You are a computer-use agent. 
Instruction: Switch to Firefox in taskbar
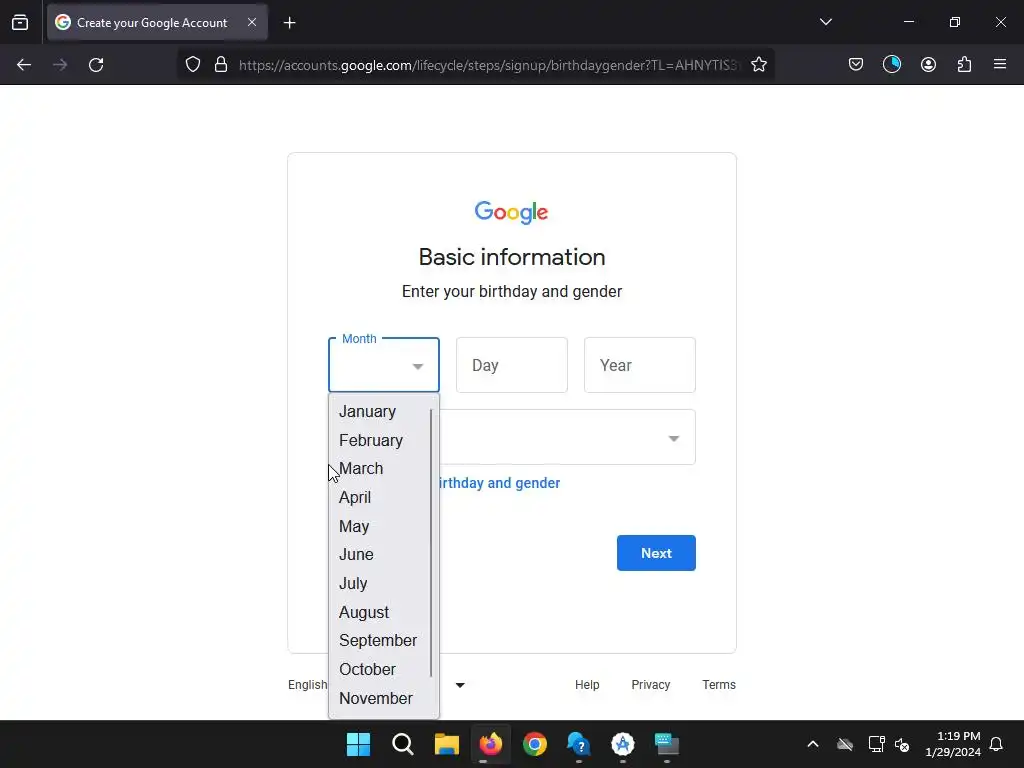click(x=490, y=744)
